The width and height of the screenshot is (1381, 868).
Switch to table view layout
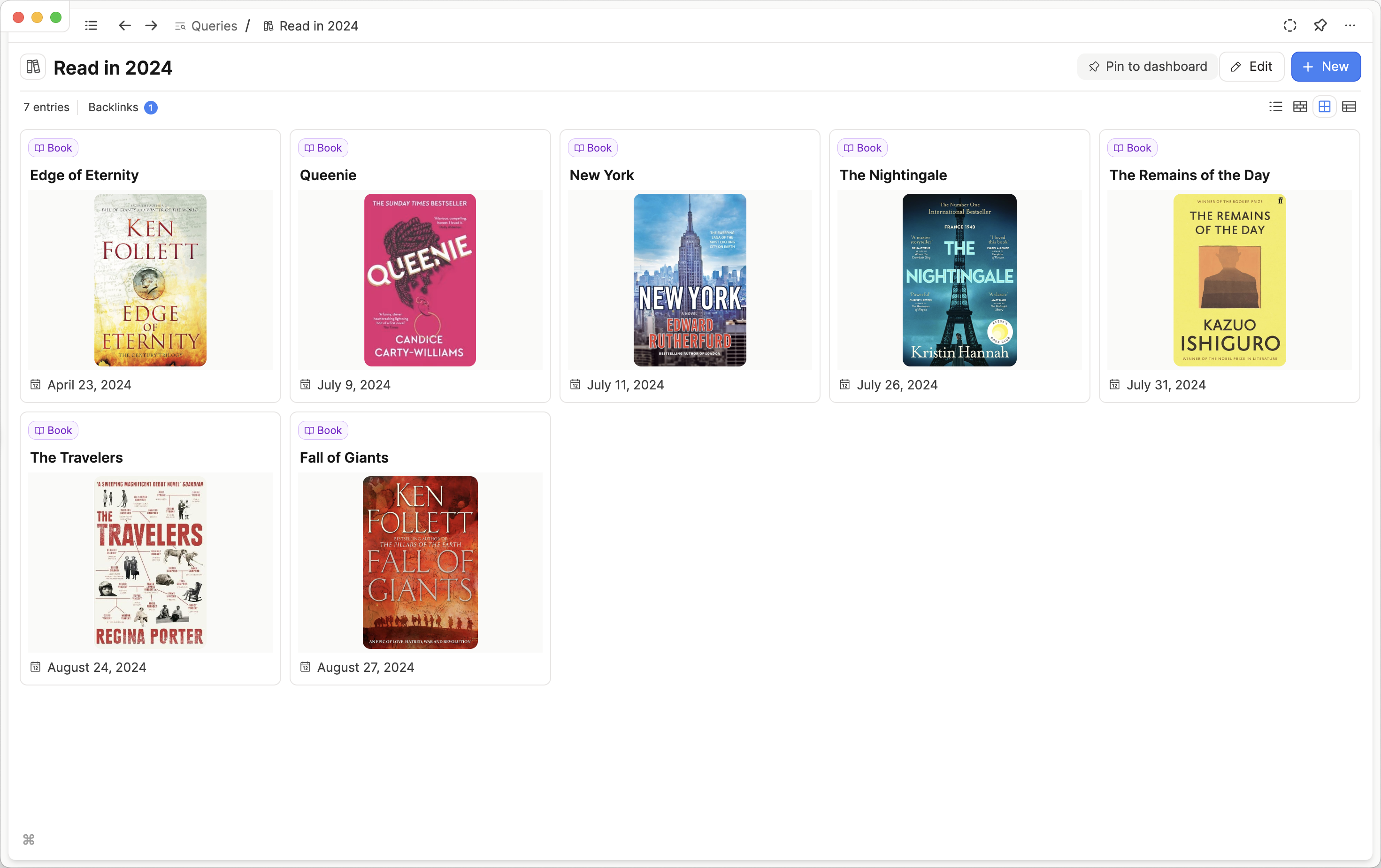point(1350,107)
